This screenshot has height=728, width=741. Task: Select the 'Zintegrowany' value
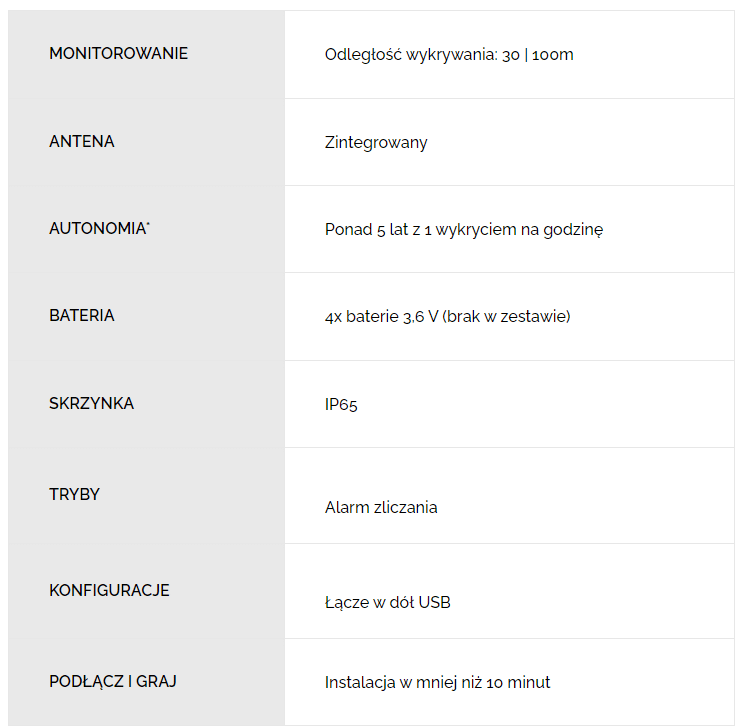pos(376,143)
